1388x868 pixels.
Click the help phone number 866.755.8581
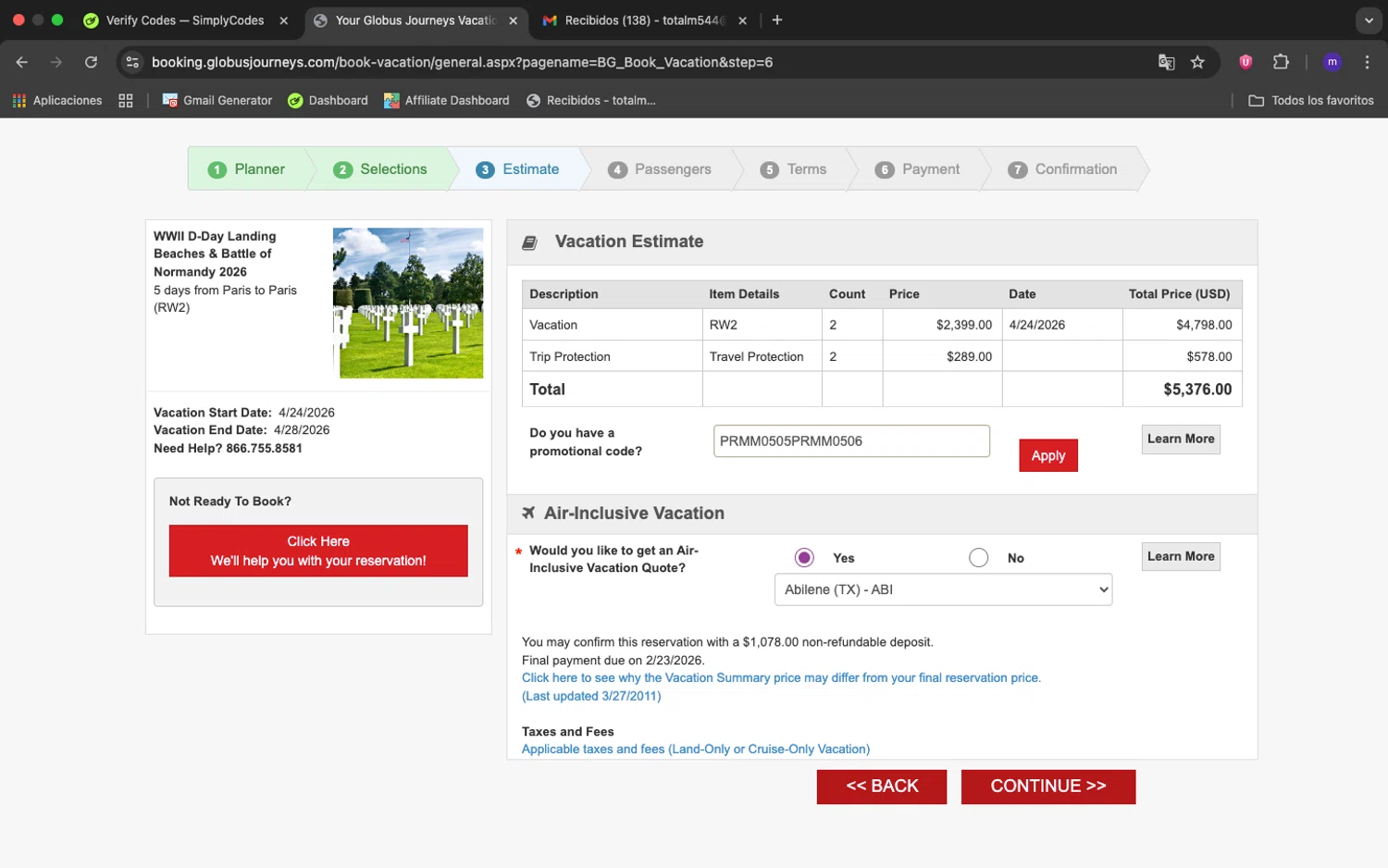[264, 448]
